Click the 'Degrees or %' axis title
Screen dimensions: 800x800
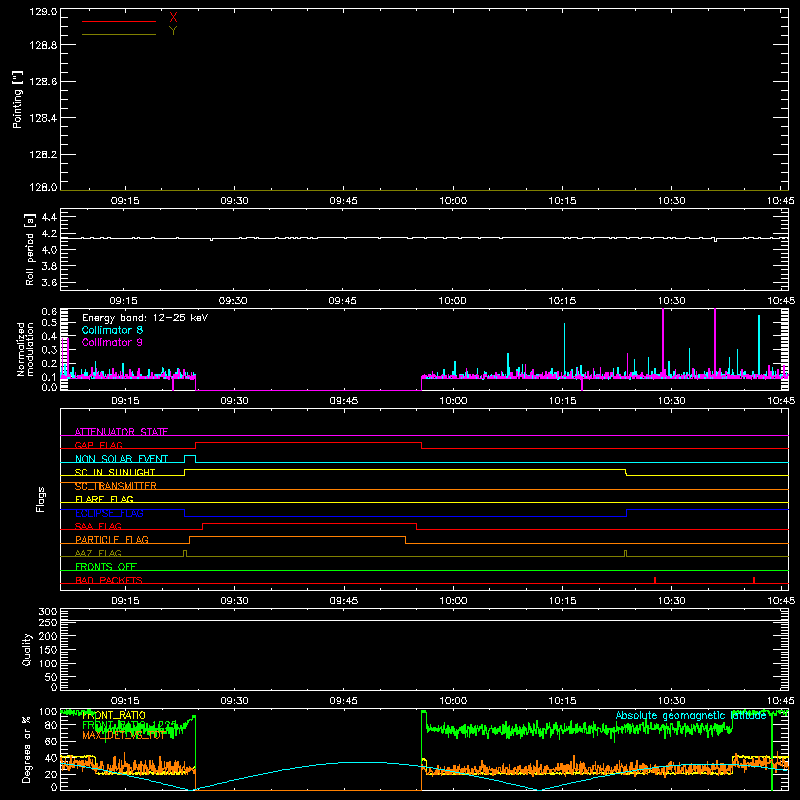27,749
